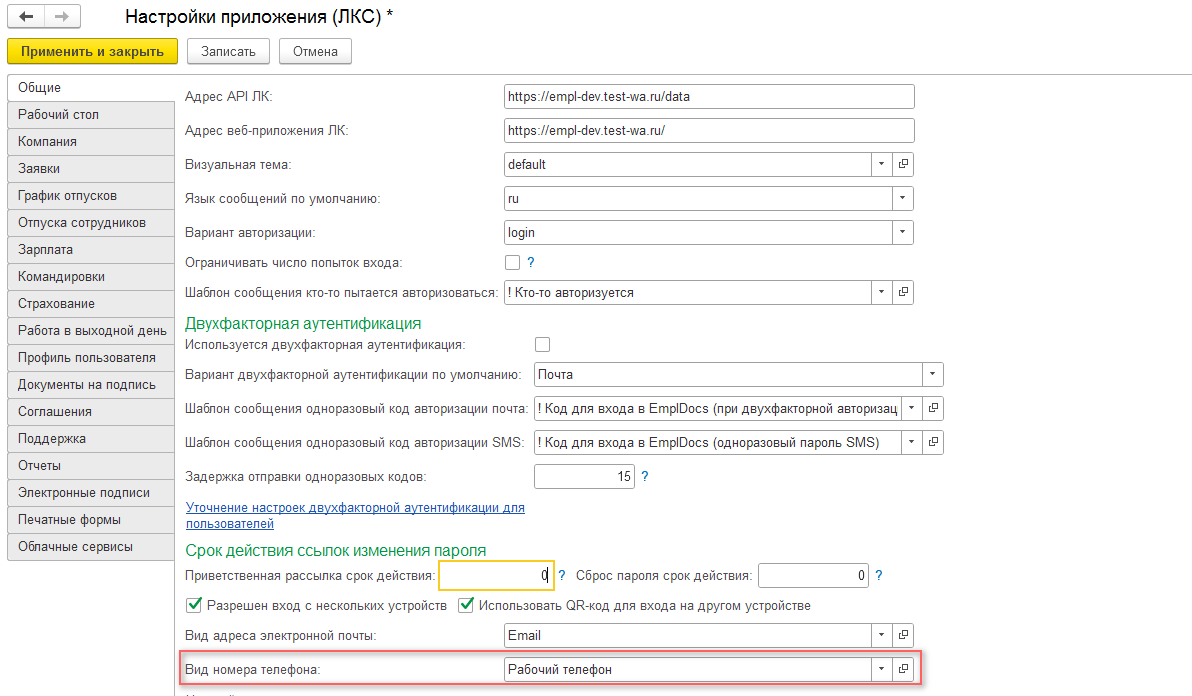Open the Шаблон сообщения кто-то пытается авторизоваться item icon

coord(903,292)
